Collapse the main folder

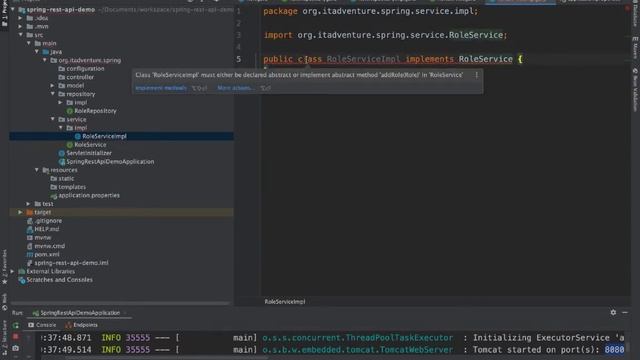pos(29,43)
